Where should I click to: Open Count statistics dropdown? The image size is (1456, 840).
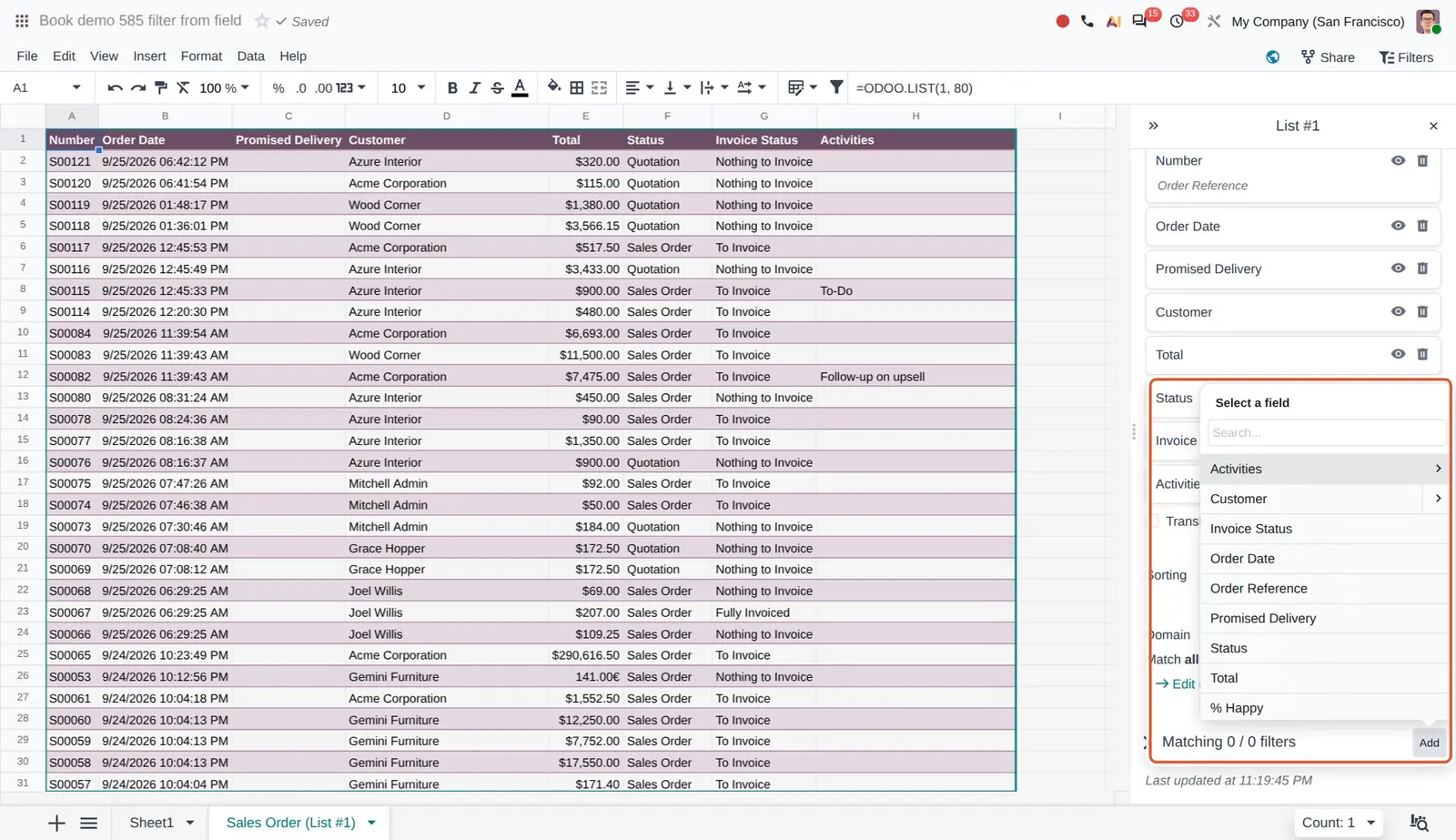tap(1337, 823)
